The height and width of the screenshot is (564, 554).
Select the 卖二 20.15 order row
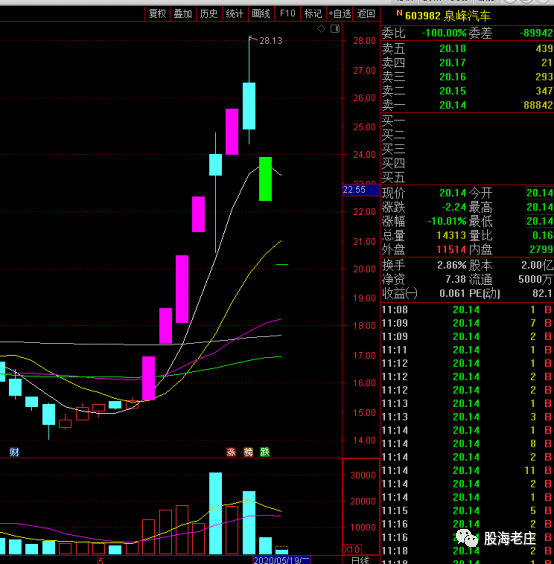coord(467,91)
